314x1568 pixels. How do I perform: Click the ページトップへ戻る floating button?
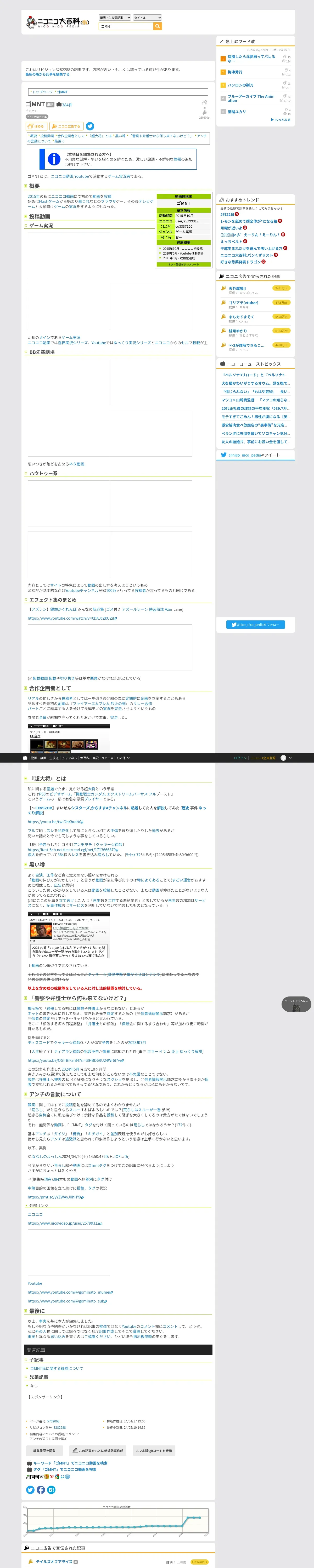[x=296, y=1004]
